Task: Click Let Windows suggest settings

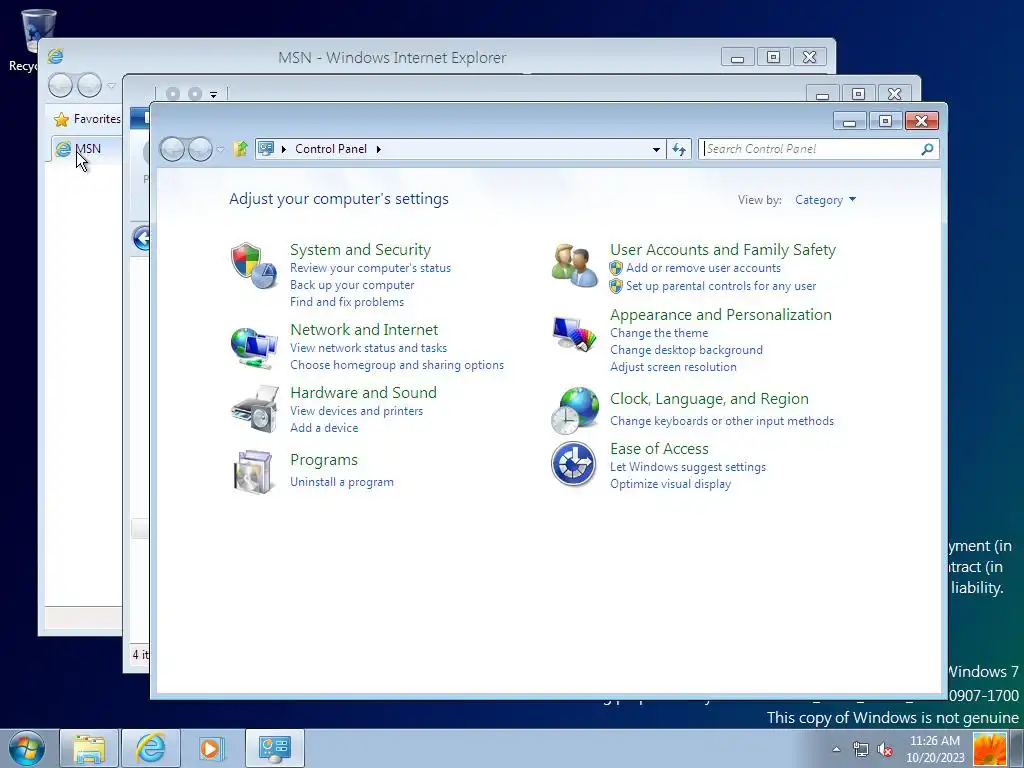Action: click(688, 467)
